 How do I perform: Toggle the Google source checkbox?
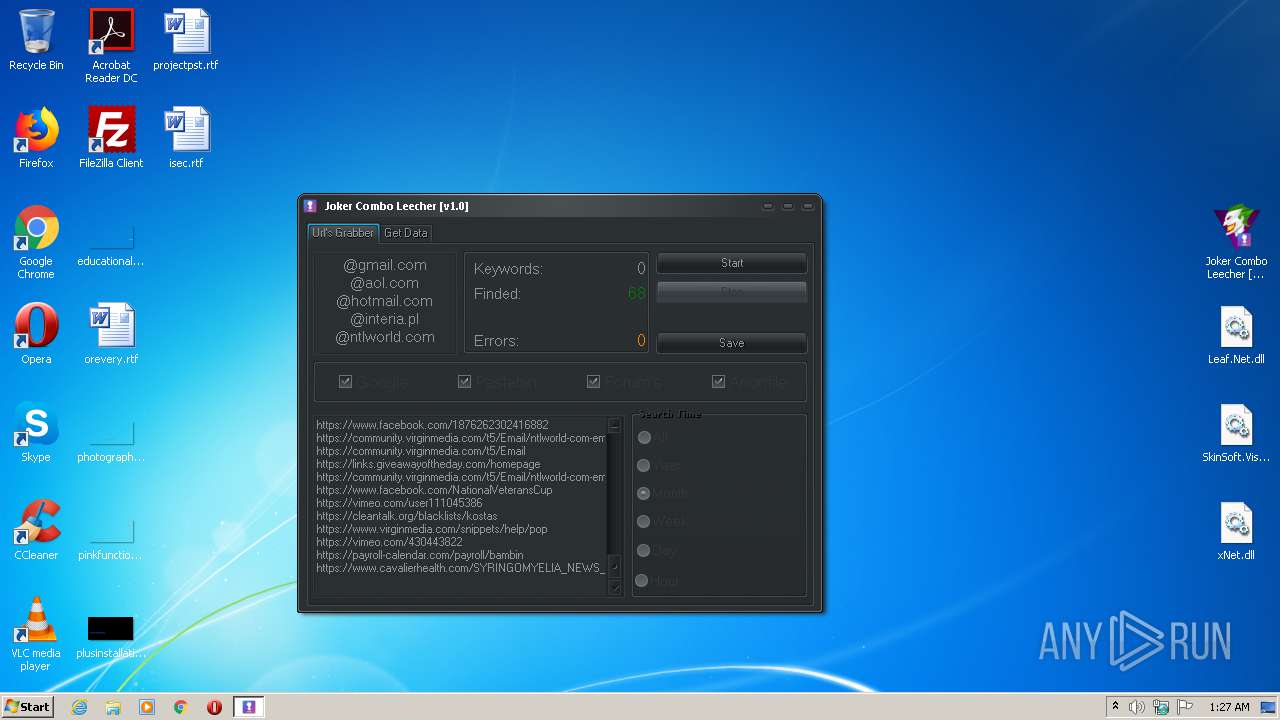click(x=346, y=382)
